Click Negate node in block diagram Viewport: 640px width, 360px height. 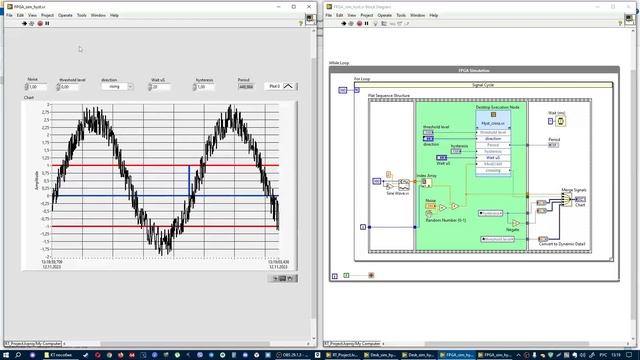point(516,223)
